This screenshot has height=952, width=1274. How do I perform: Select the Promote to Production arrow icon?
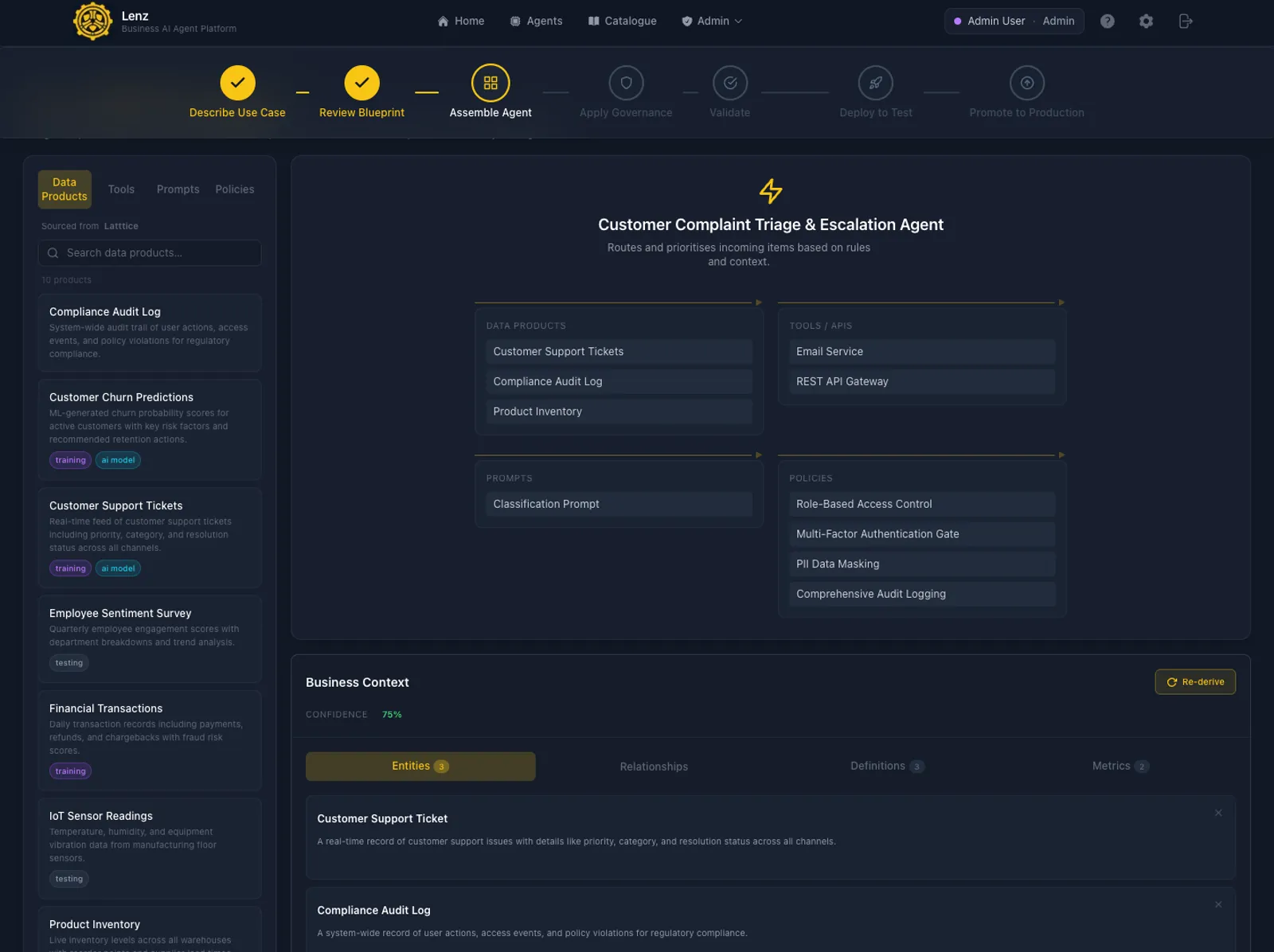tap(1027, 83)
